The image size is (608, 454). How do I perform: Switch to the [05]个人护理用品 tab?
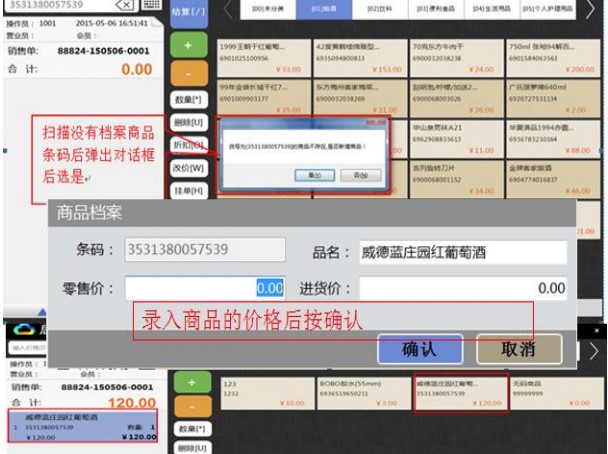click(x=548, y=9)
